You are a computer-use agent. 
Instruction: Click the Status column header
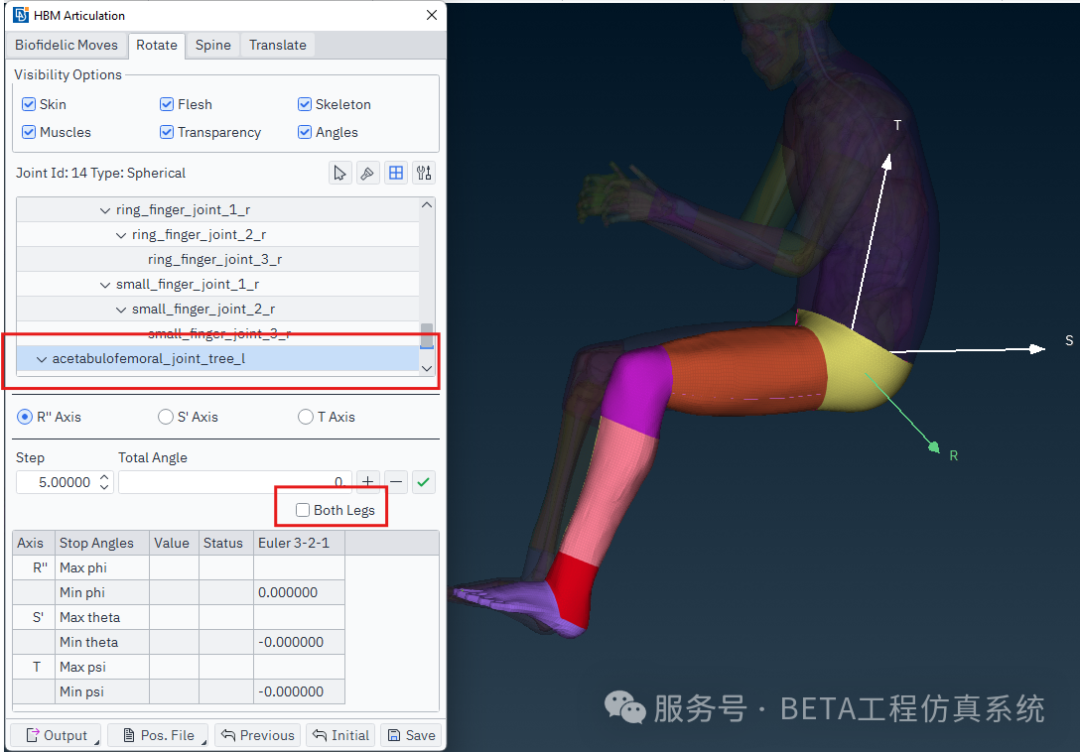226,543
